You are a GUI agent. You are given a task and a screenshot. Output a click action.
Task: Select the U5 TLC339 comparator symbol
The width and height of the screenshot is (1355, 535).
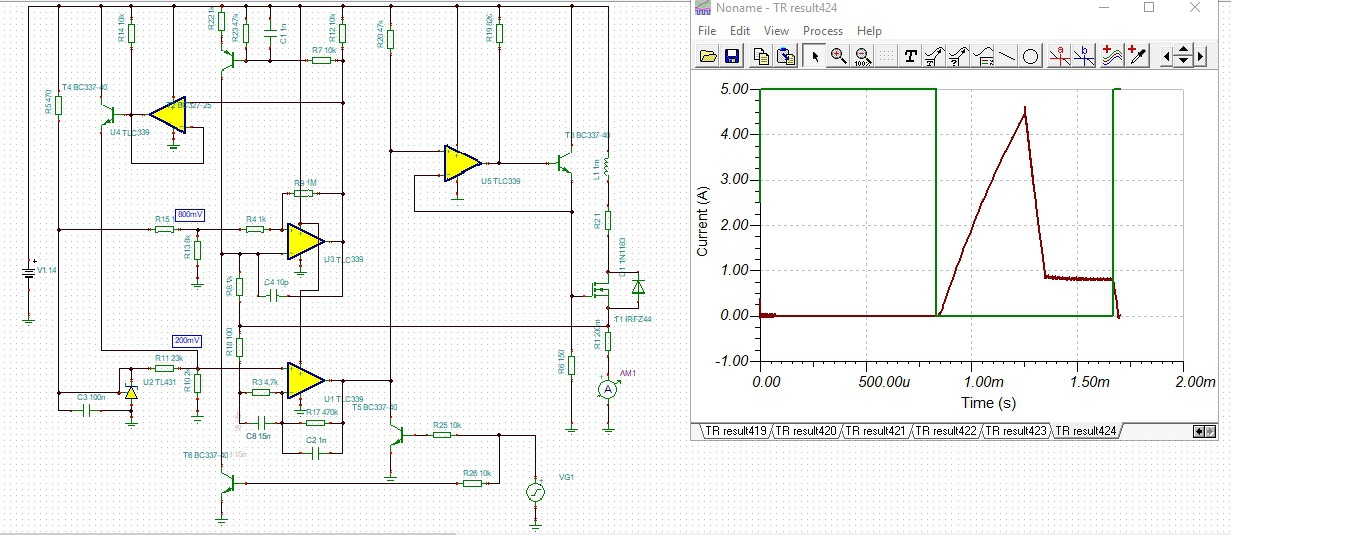(461, 162)
